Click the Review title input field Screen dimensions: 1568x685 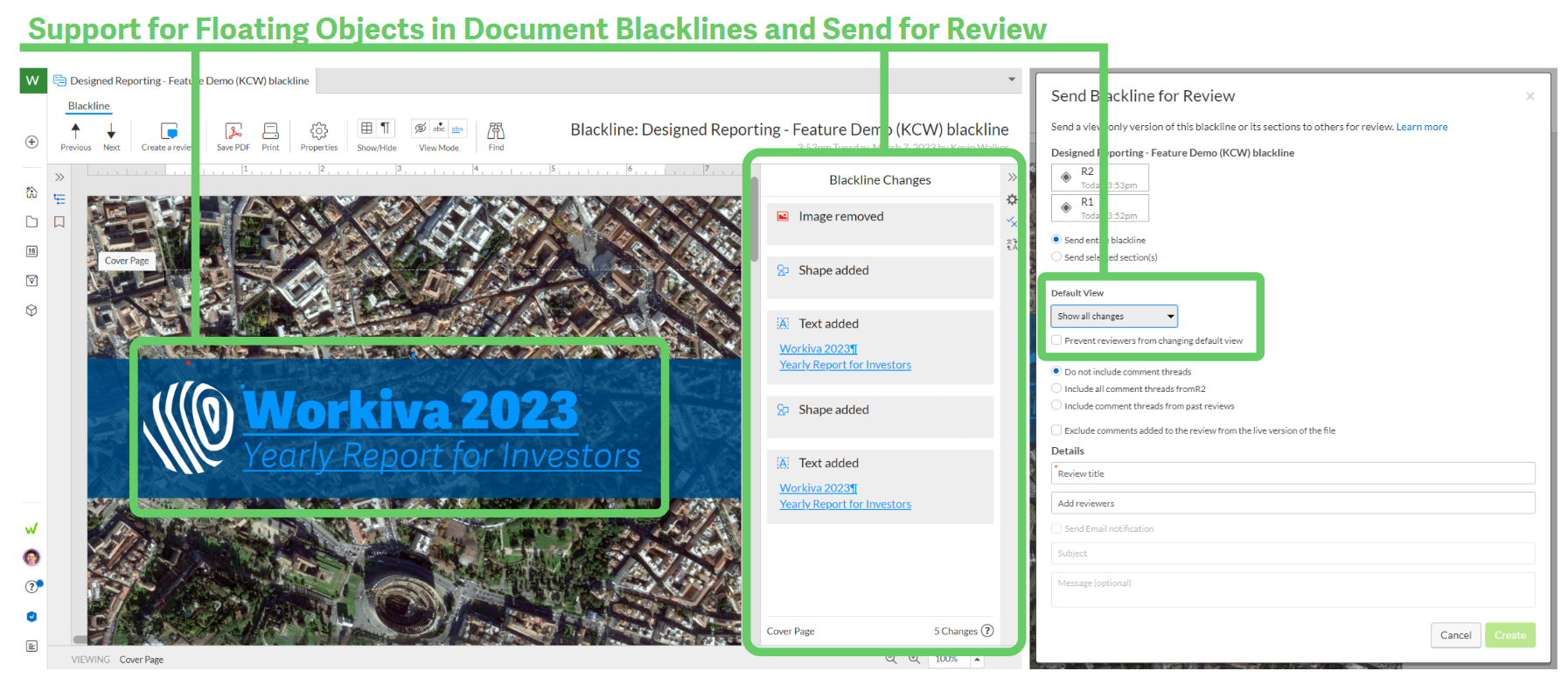pos(1293,473)
